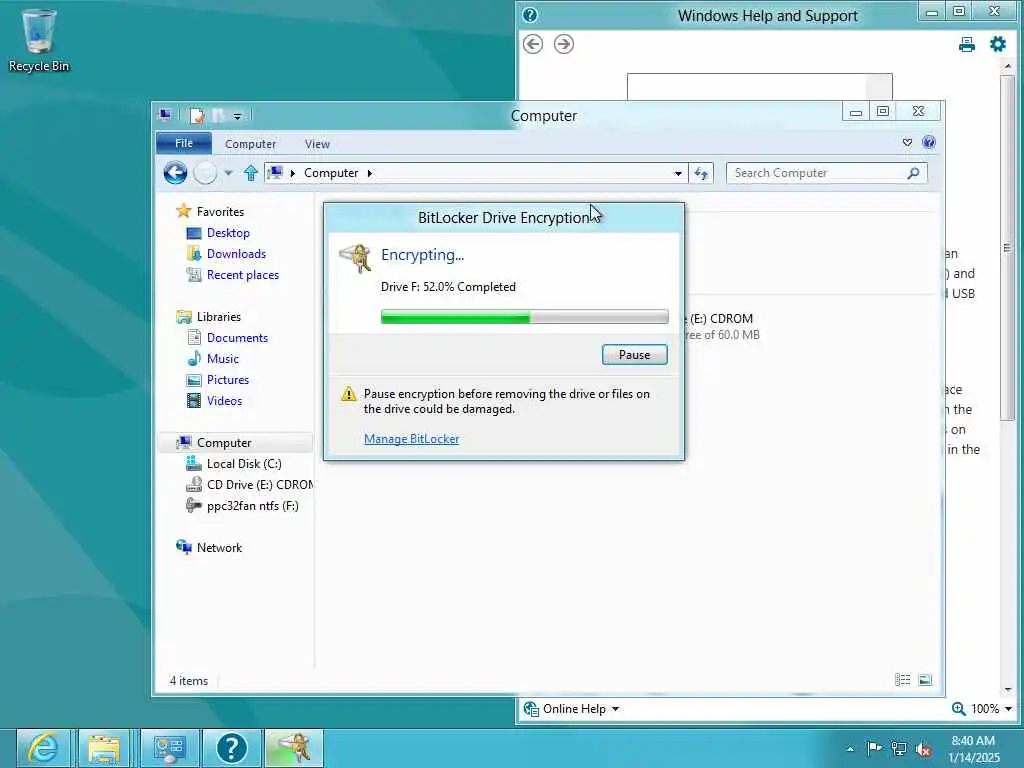Open Help window settings gear
1024x768 pixels.
(x=998, y=44)
